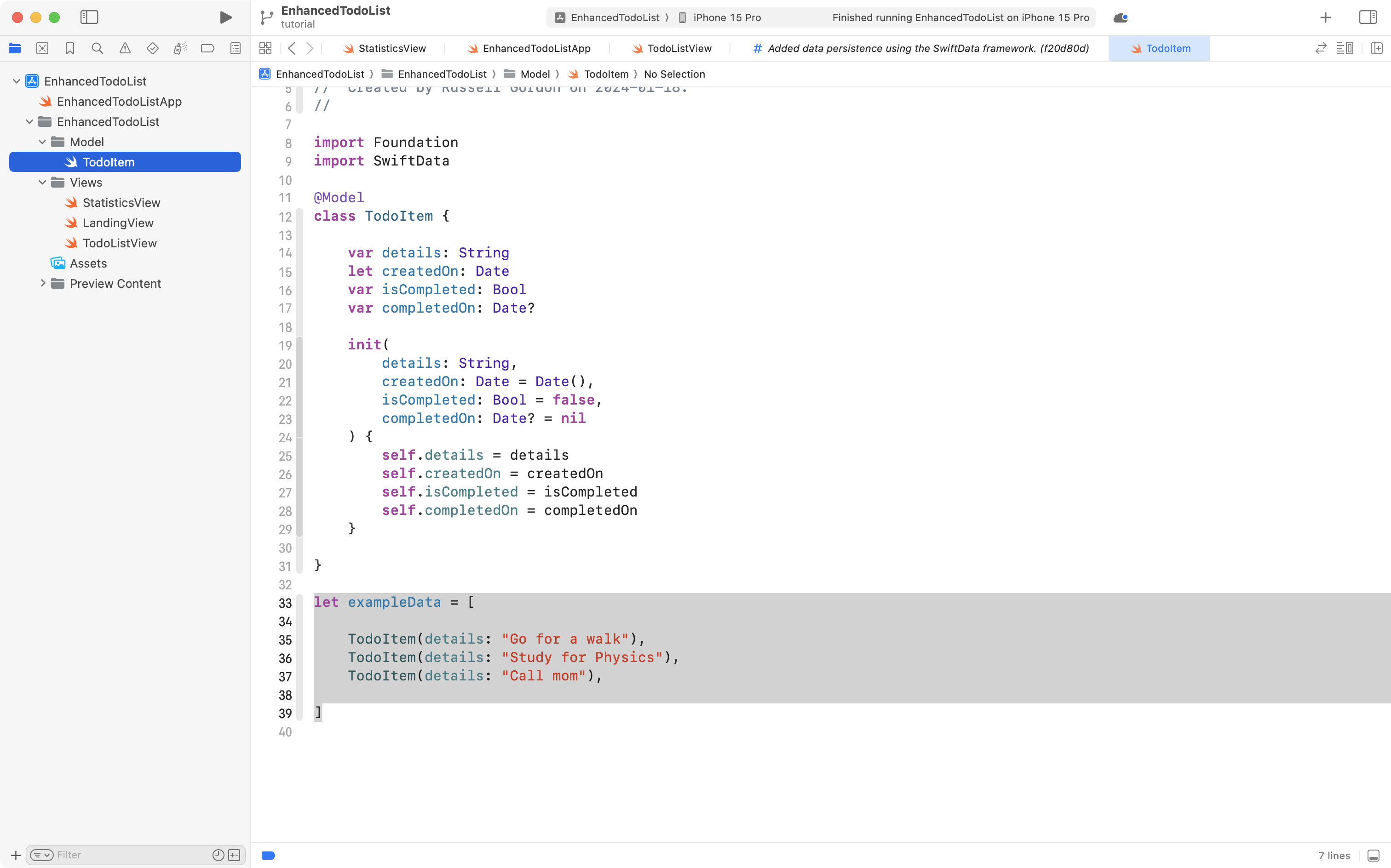
Task: Open the iPhone 15 Pro run destination
Action: tap(726, 17)
